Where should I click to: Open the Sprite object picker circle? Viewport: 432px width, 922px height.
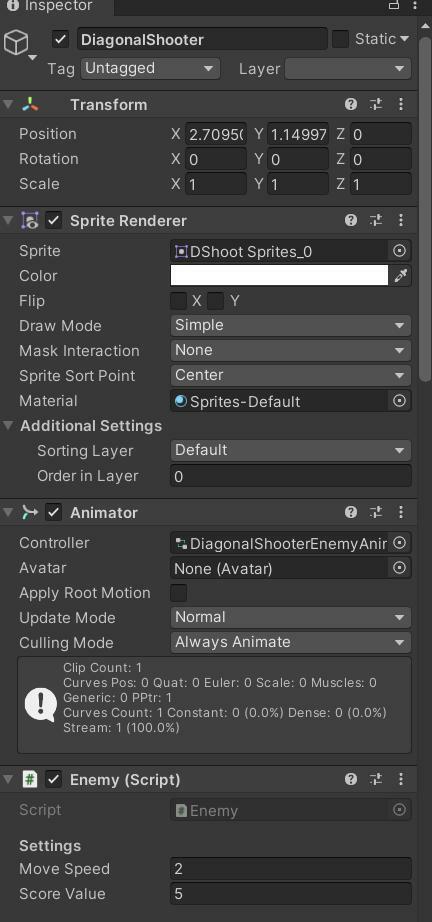click(x=399, y=251)
